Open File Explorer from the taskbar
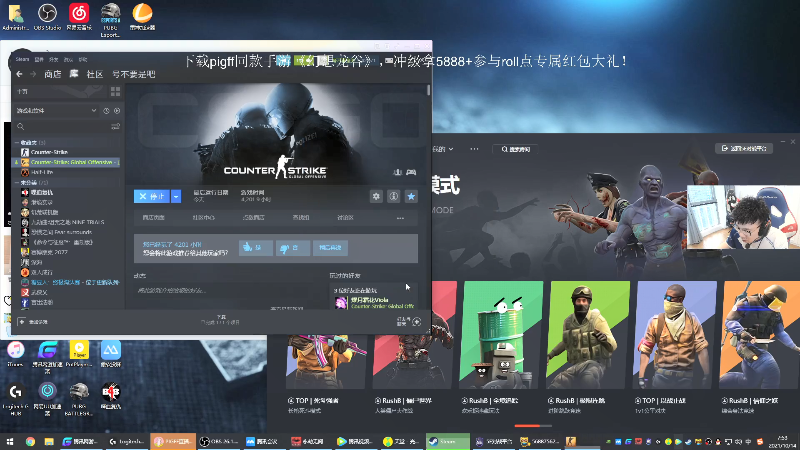Viewport: 800px width, 450px height. tap(49, 441)
